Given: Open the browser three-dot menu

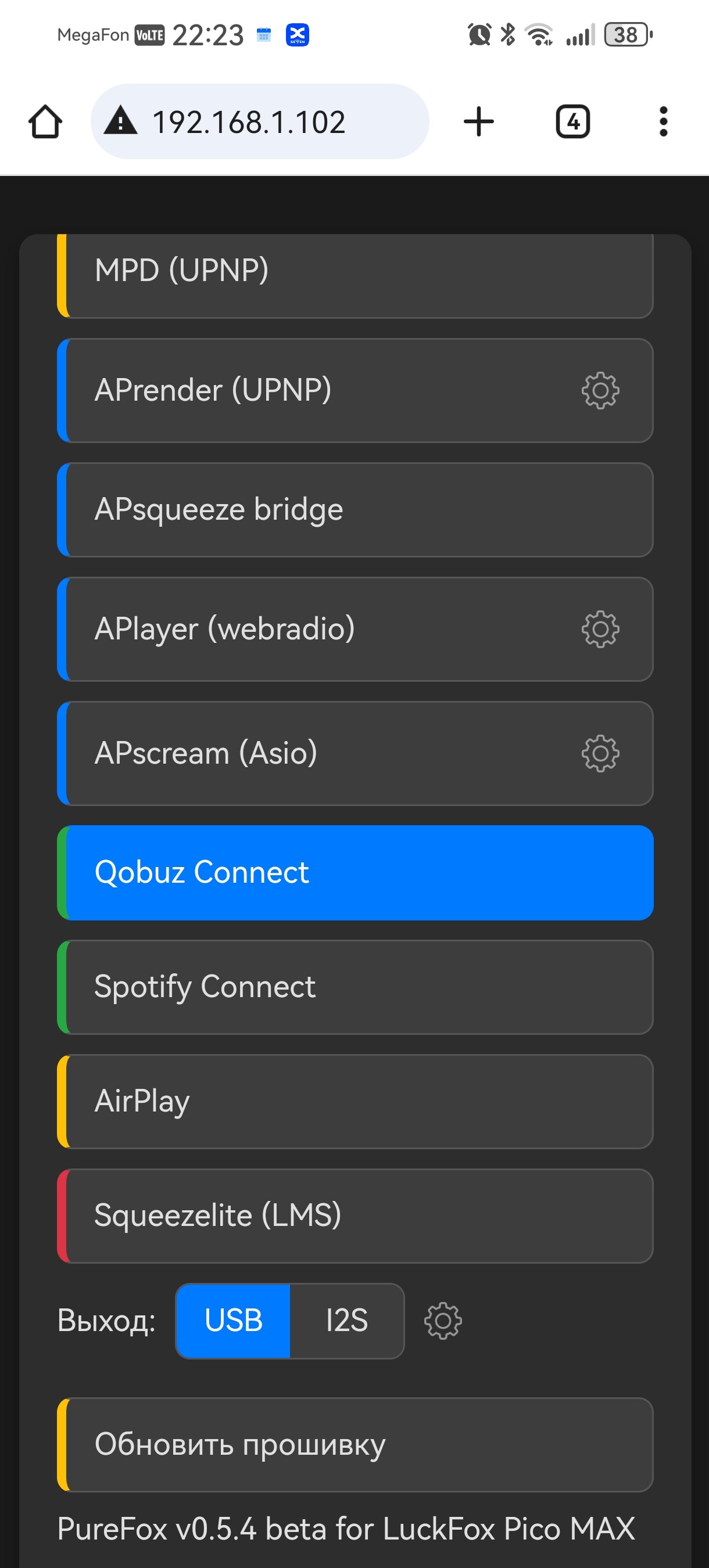Looking at the screenshot, I should pyautogui.click(x=663, y=122).
